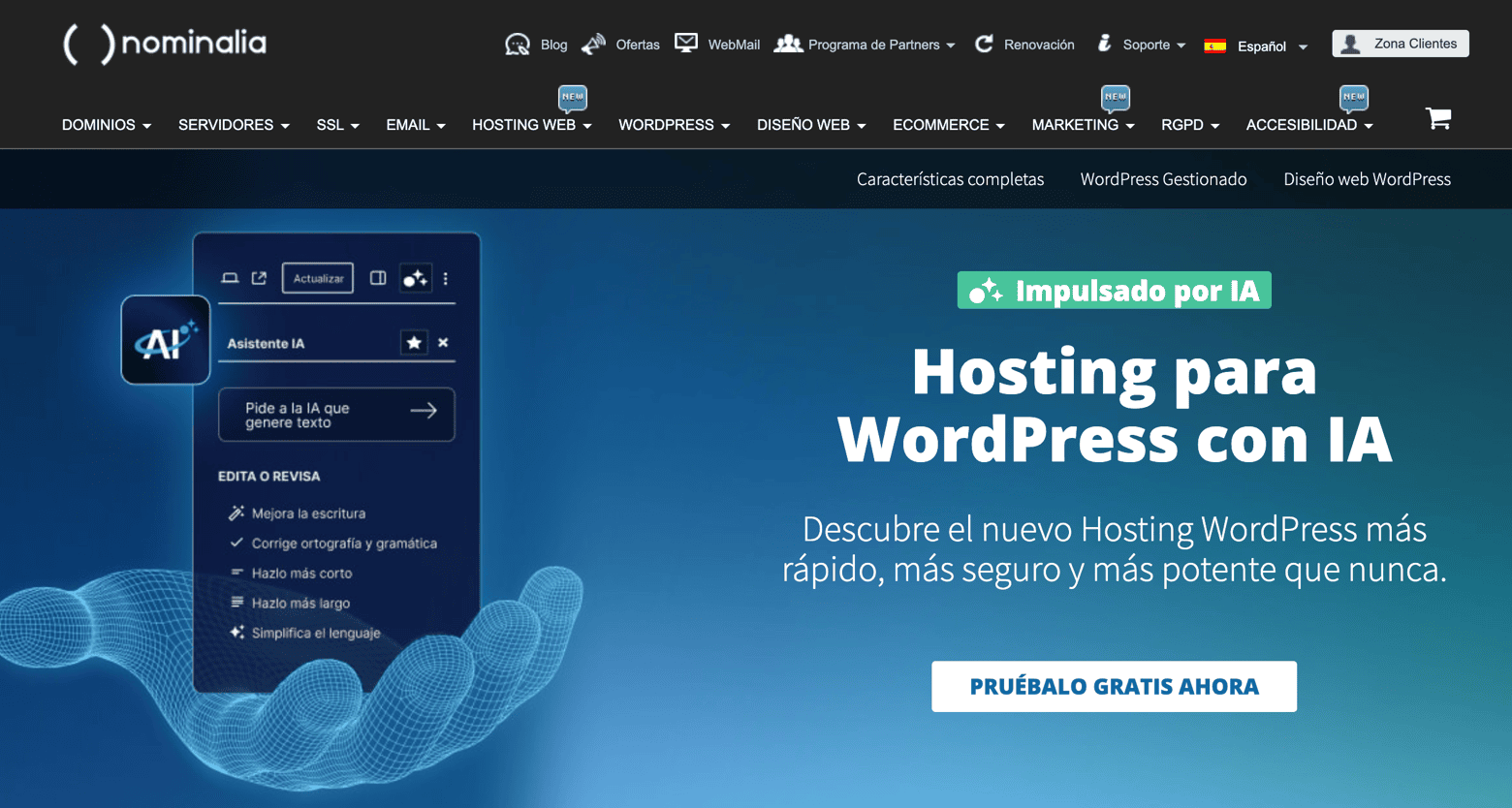1512x808 pixels.
Task: Click the Ofertas megaphone icon
Action: coord(594,44)
